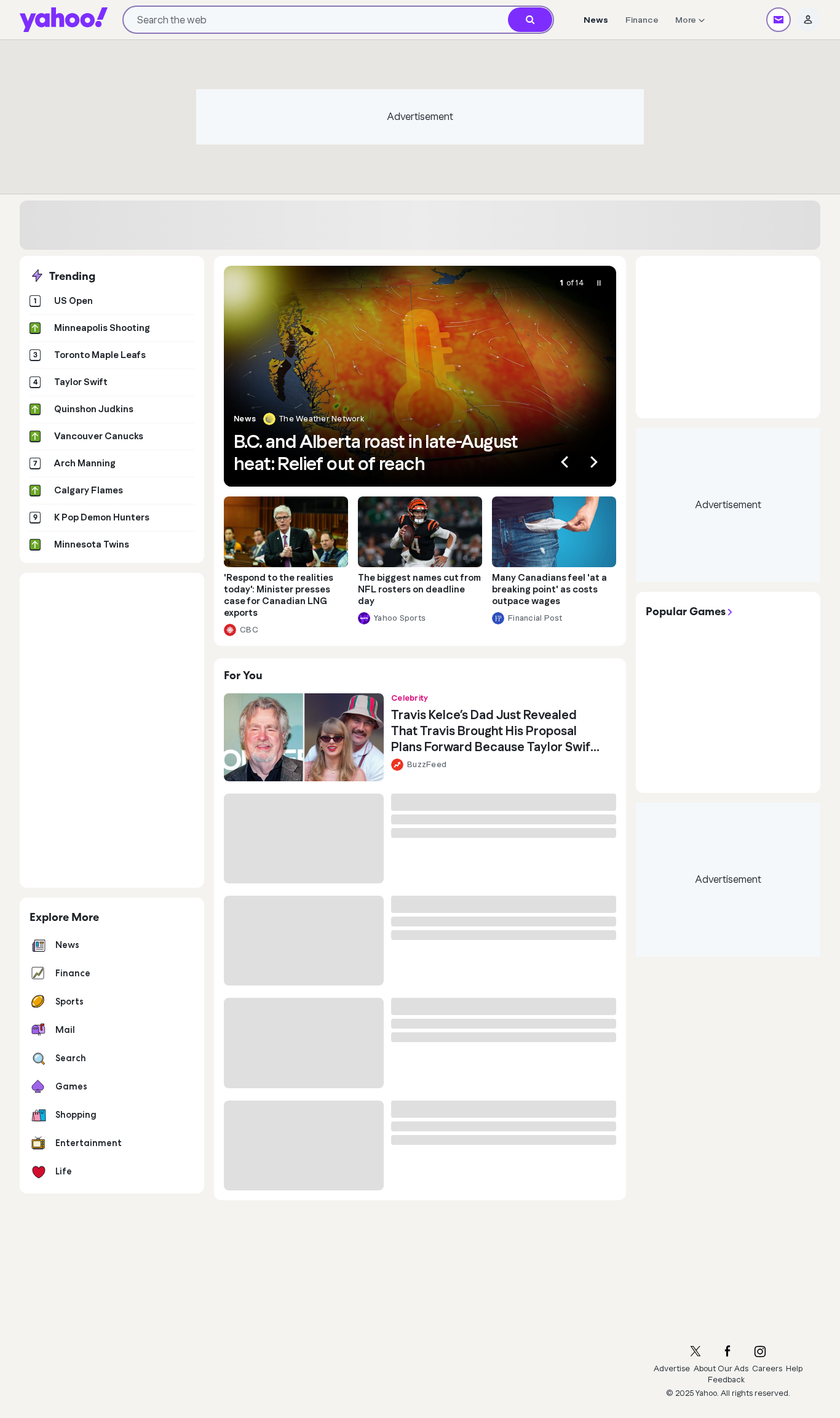Open the Mail envelope icon in header
840x1418 pixels.
[x=778, y=20]
